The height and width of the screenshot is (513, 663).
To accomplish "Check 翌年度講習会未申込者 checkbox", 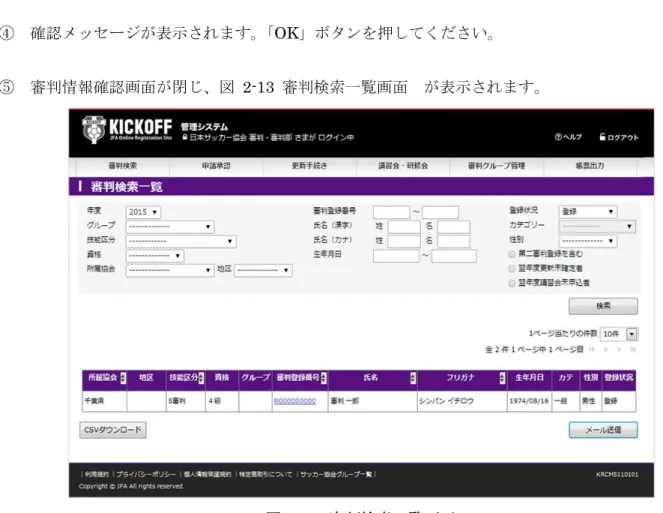I will pos(512,283).
